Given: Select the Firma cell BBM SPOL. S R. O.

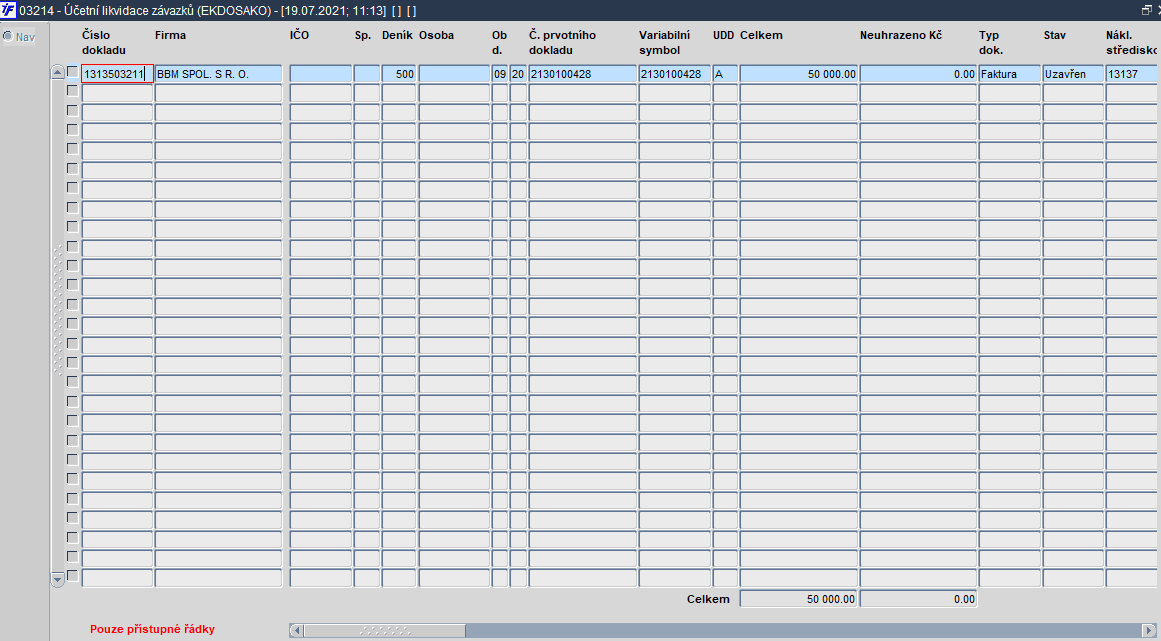Looking at the screenshot, I should (x=218, y=74).
